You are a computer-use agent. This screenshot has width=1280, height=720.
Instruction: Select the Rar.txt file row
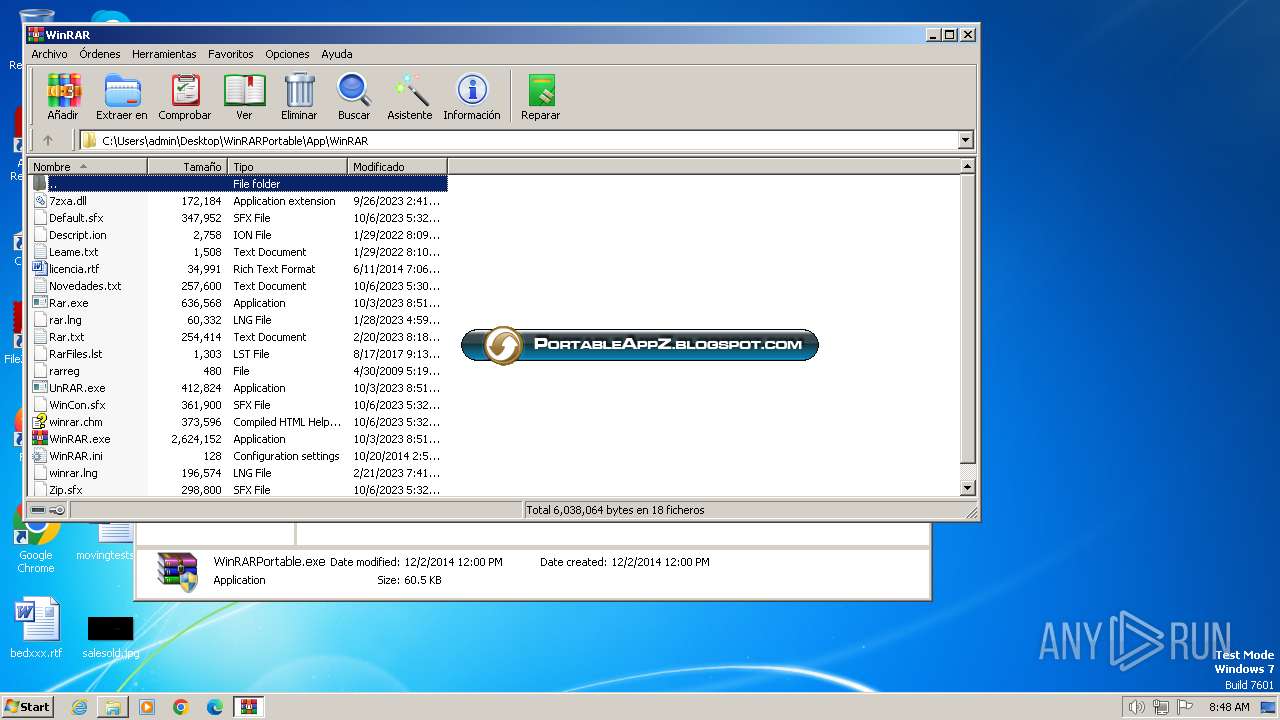coord(238,337)
